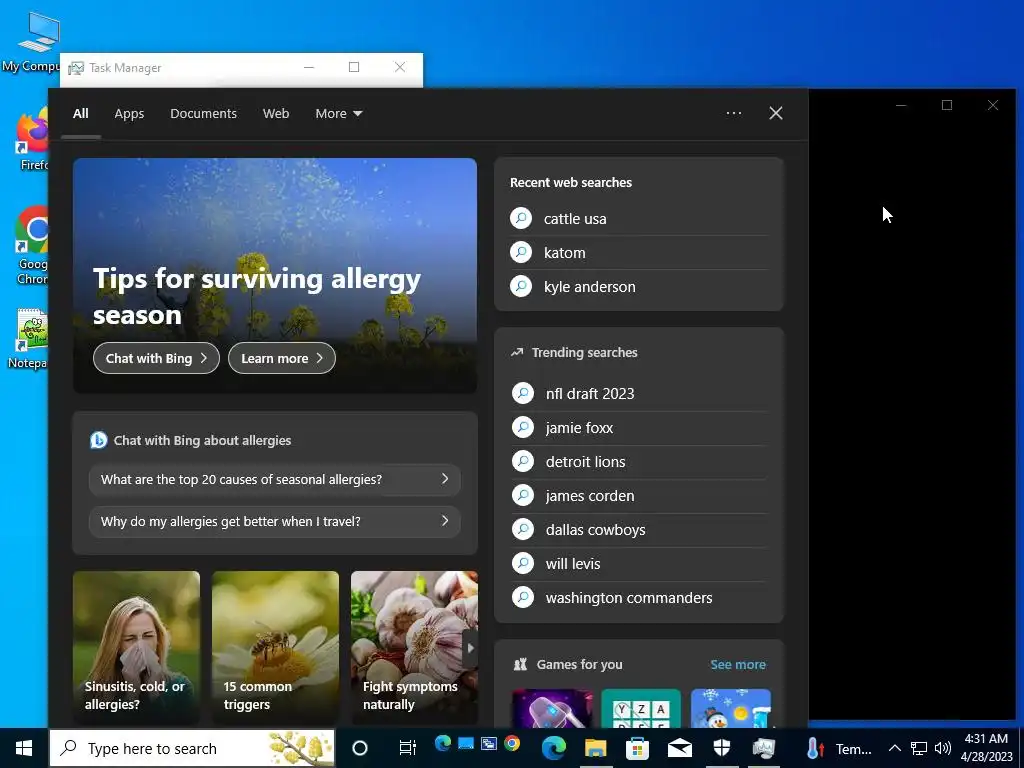The image size is (1024, 768).
Task: Open the three-dot options menu
Action: [733, 113]
